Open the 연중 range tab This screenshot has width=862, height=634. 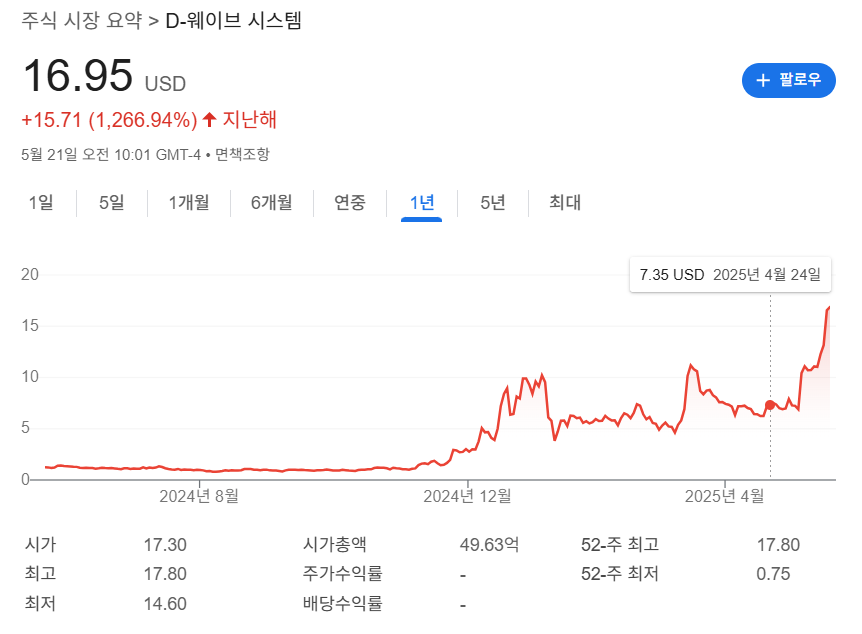[x=350, y=202]
